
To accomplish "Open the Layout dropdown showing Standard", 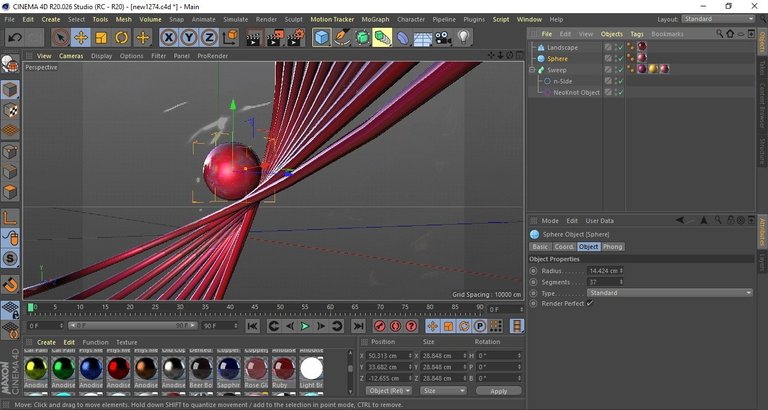I will 718,19.
